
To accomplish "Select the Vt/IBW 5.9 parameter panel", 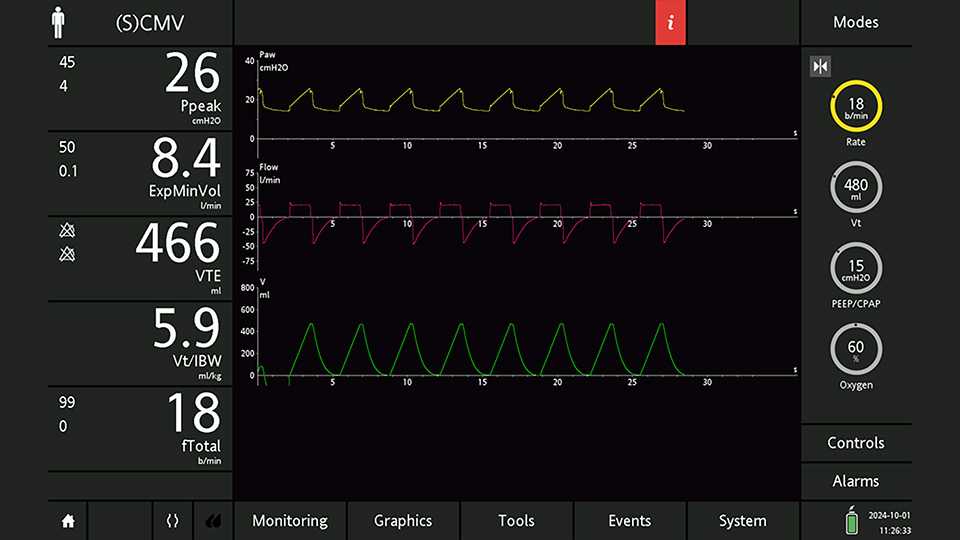I will tap(140, 343).
